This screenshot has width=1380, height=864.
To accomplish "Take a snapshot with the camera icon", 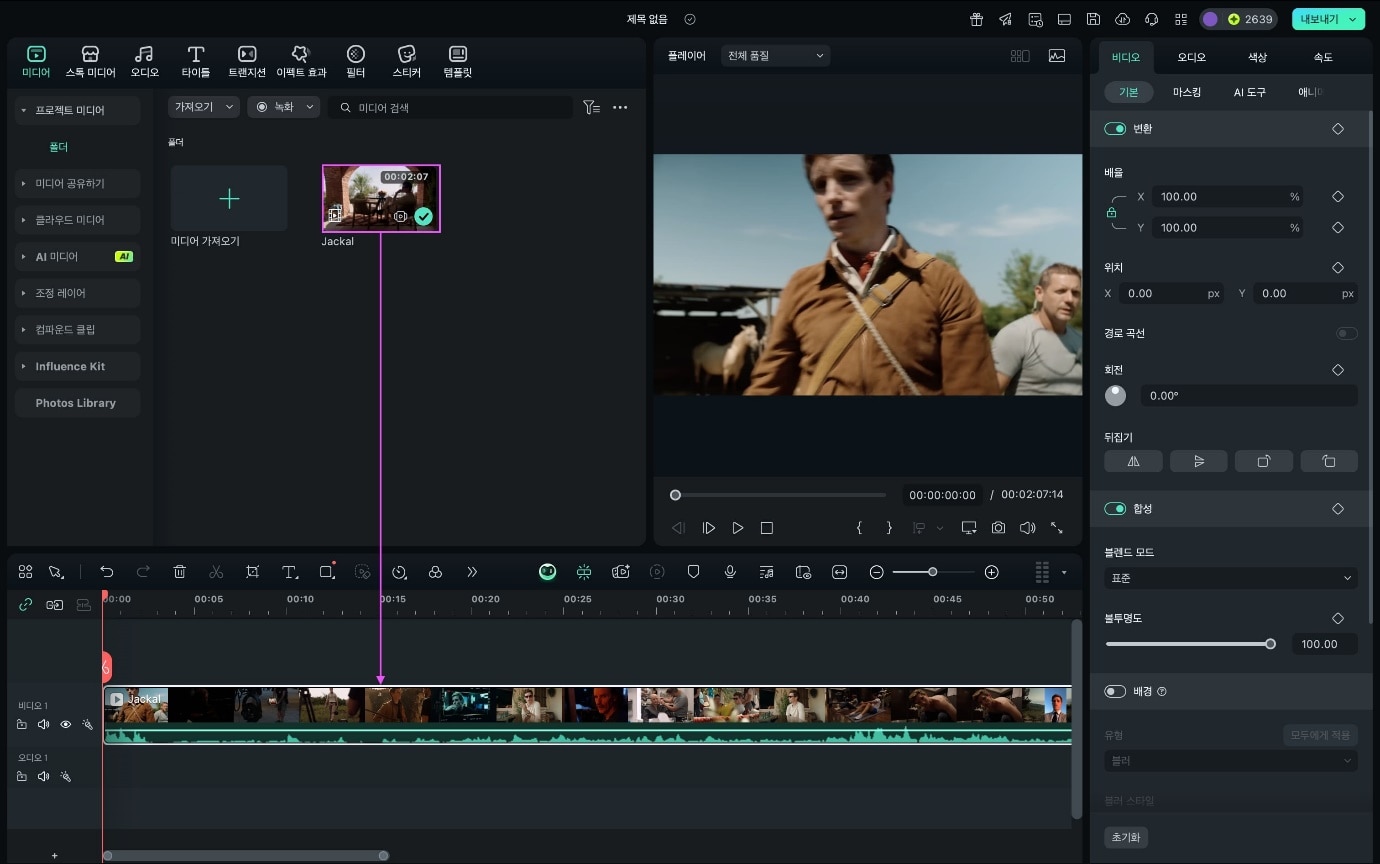I will point(998,528).
